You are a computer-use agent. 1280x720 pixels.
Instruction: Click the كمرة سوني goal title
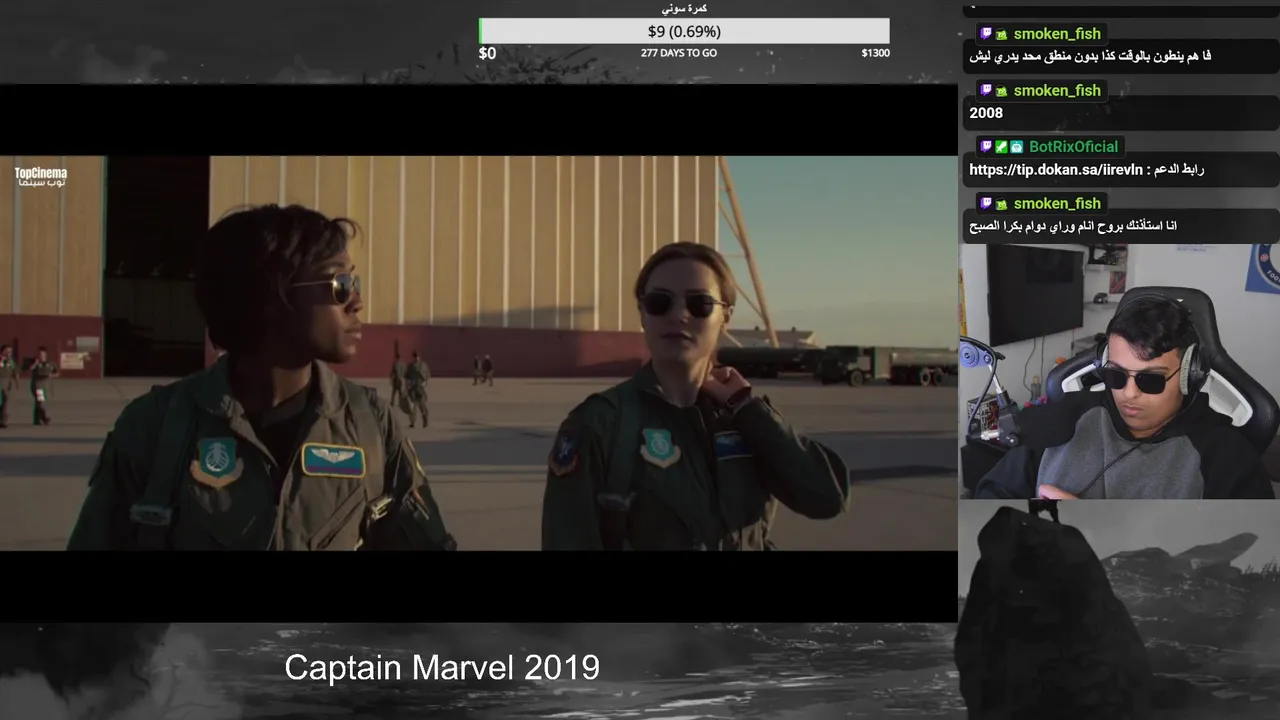pos(685,8)
